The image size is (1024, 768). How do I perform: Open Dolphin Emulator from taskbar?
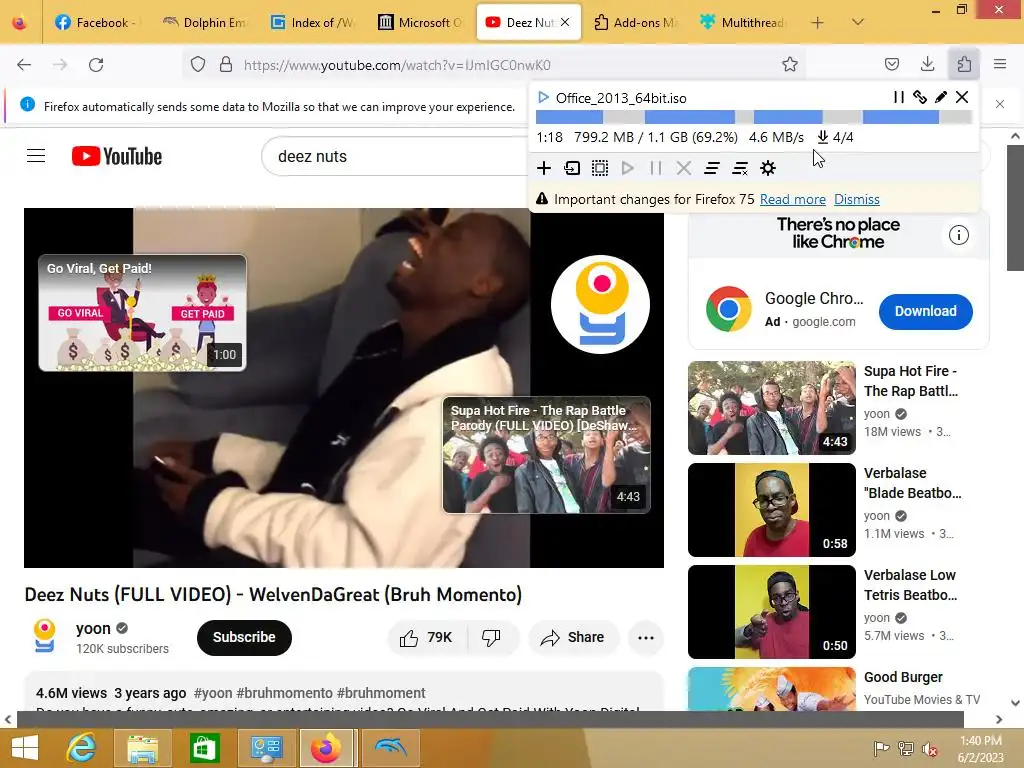(x=391, y=748)
